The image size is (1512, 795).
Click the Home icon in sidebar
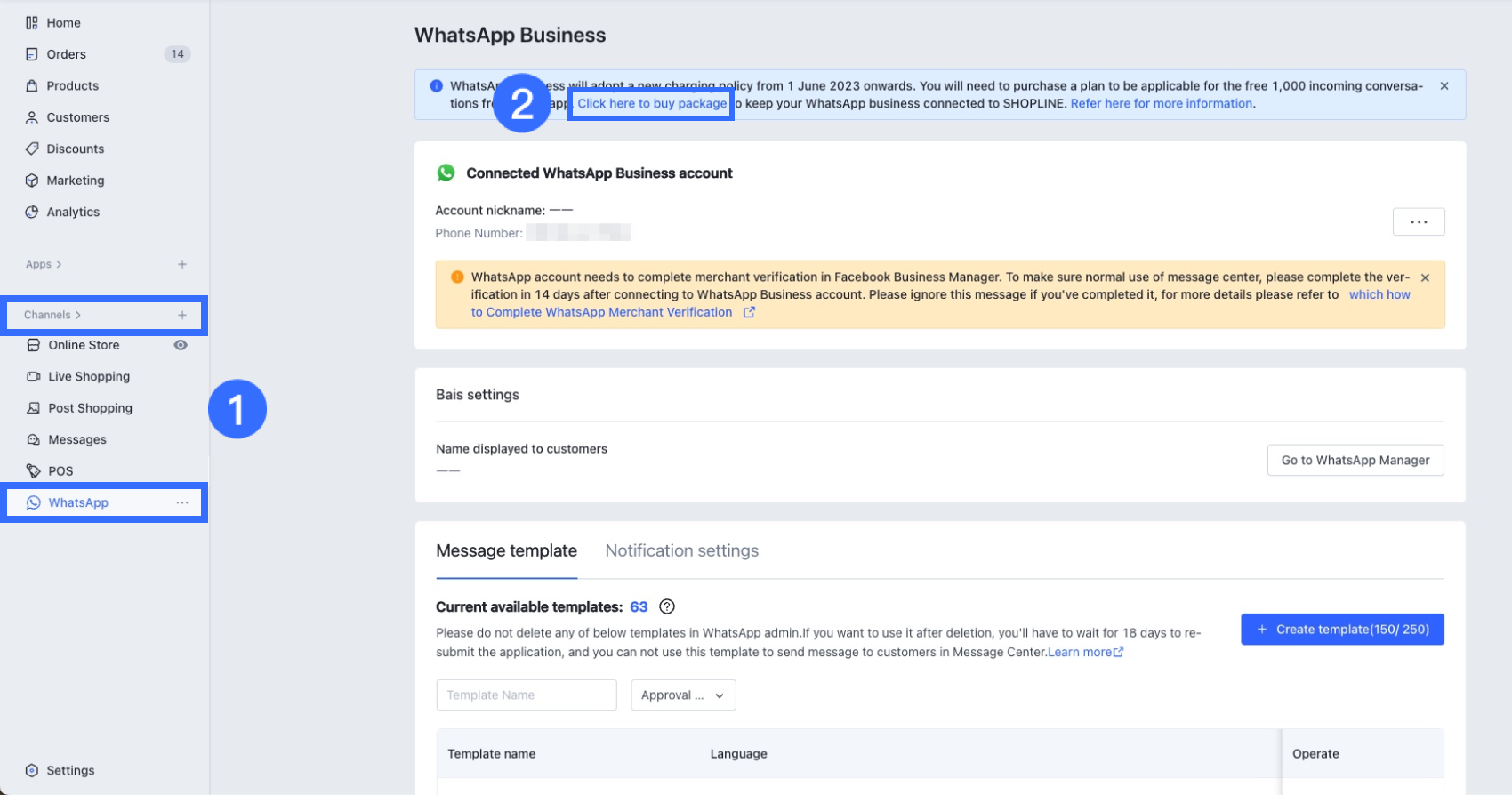(x=32, y=23)
